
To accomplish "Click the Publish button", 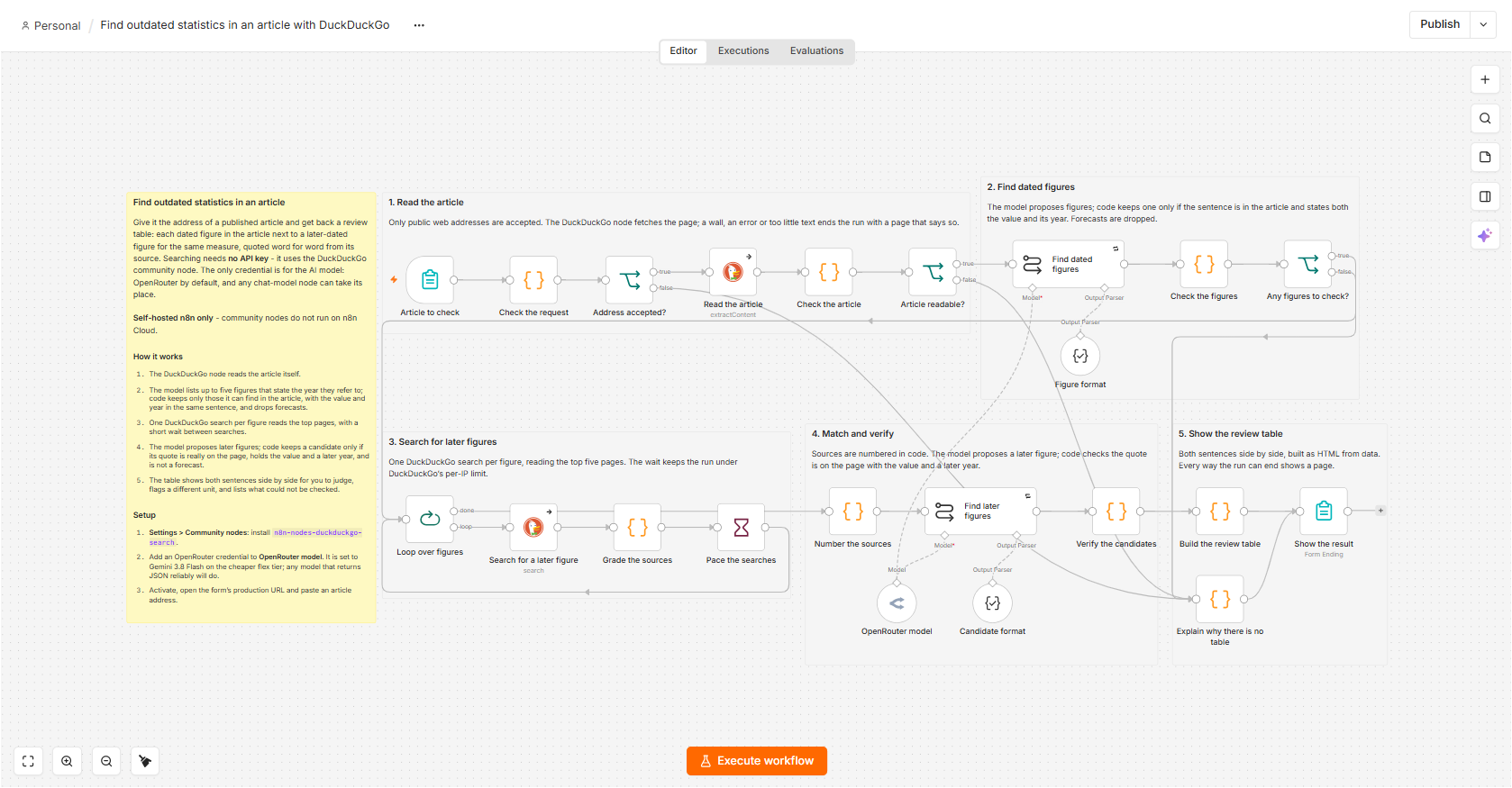I will pos(1440,24).
